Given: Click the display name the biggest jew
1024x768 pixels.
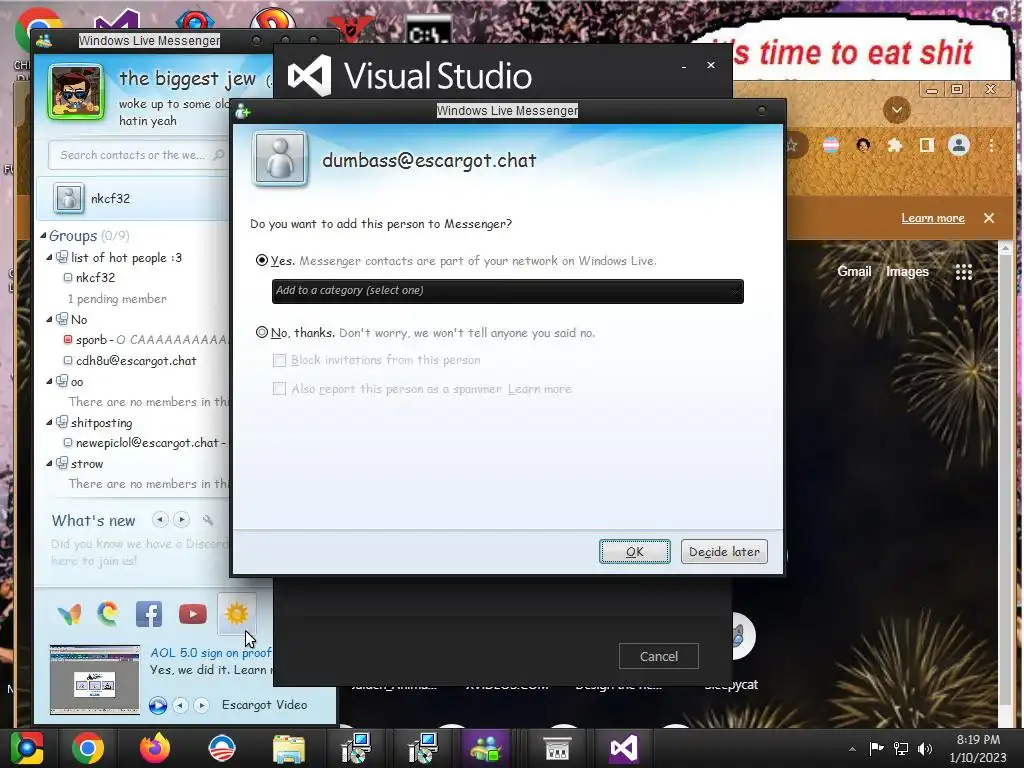Looking at the screenshot, I should tap(187, 78).
